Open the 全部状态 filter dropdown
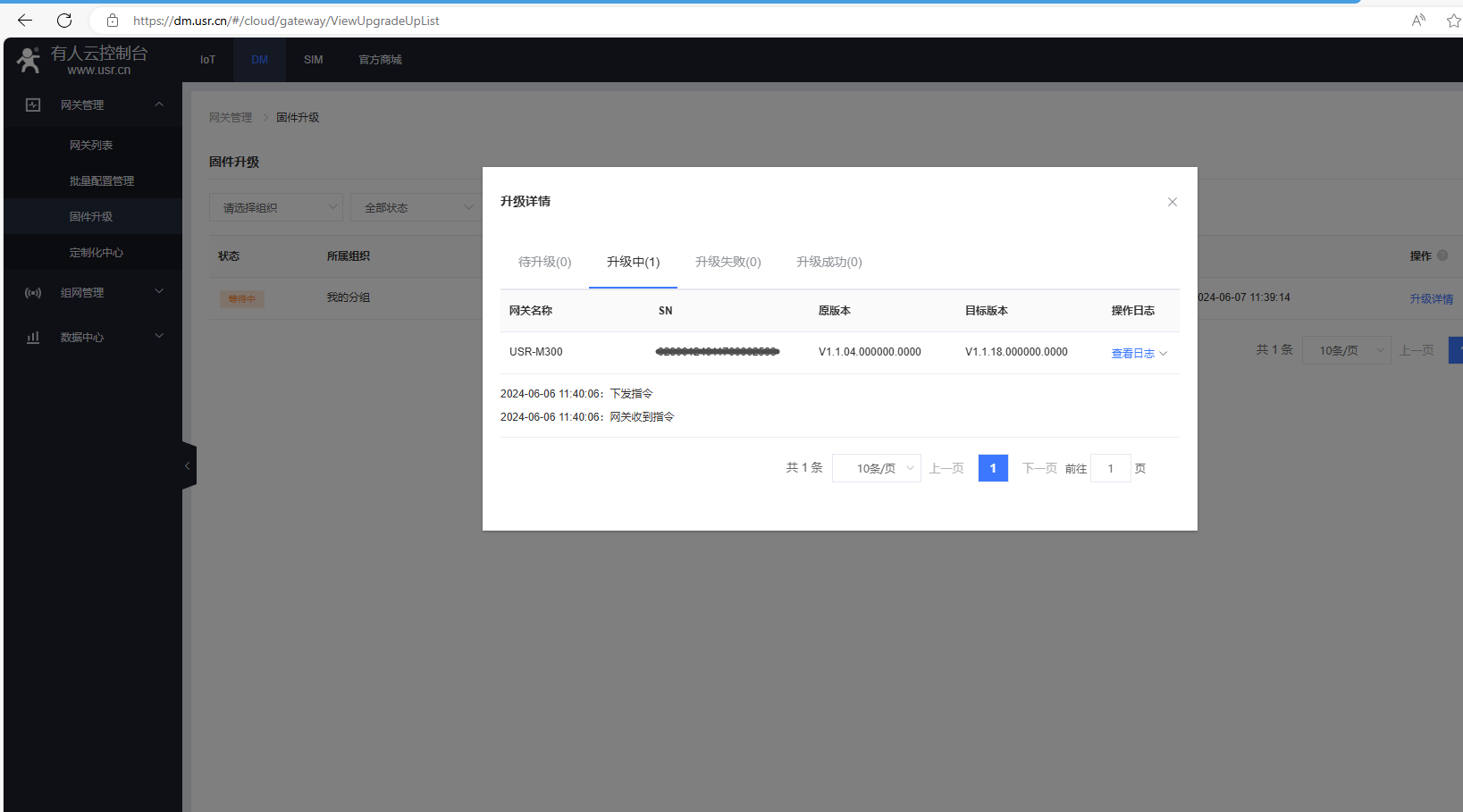 pos(416,207)
